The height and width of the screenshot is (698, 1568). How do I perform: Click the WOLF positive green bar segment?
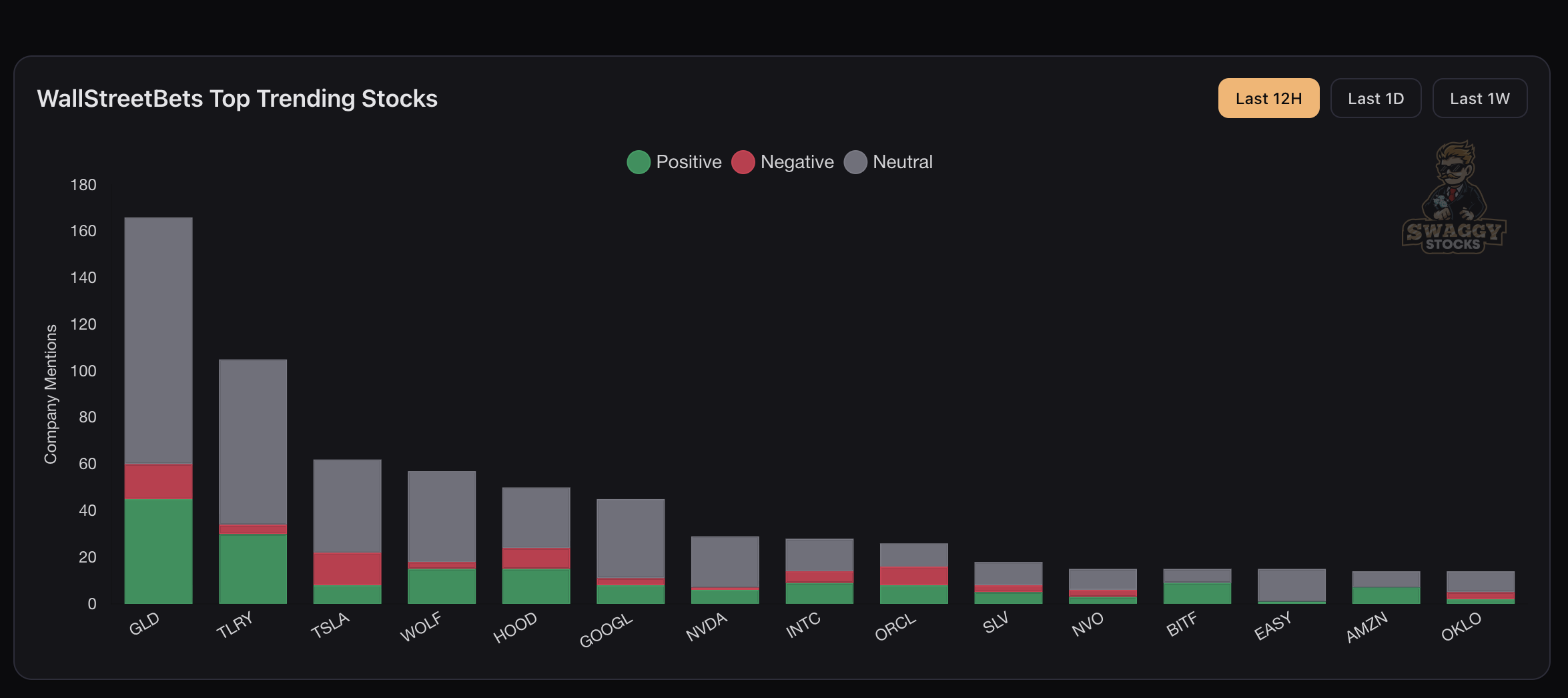coord(442,586)
